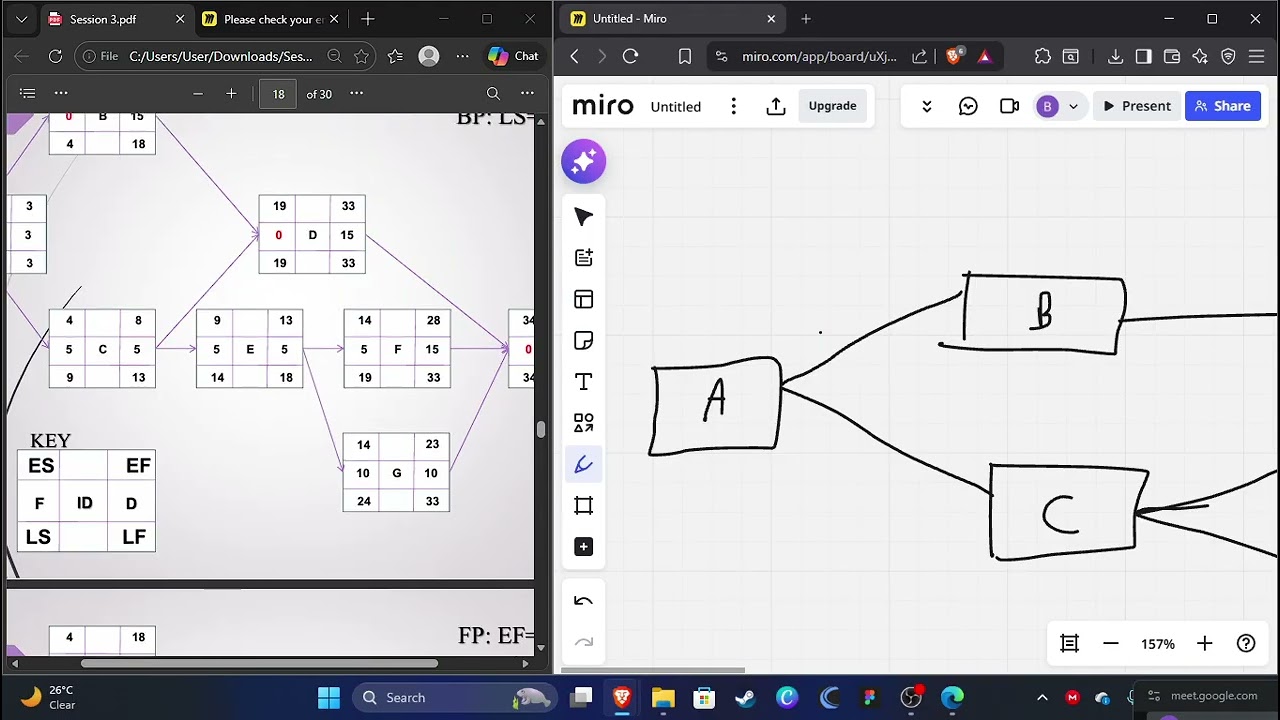The width and height of the screenshot is (1280, 720).
Task: Open Brave downloads arrow icon
Action: (x=1116, y=57)
